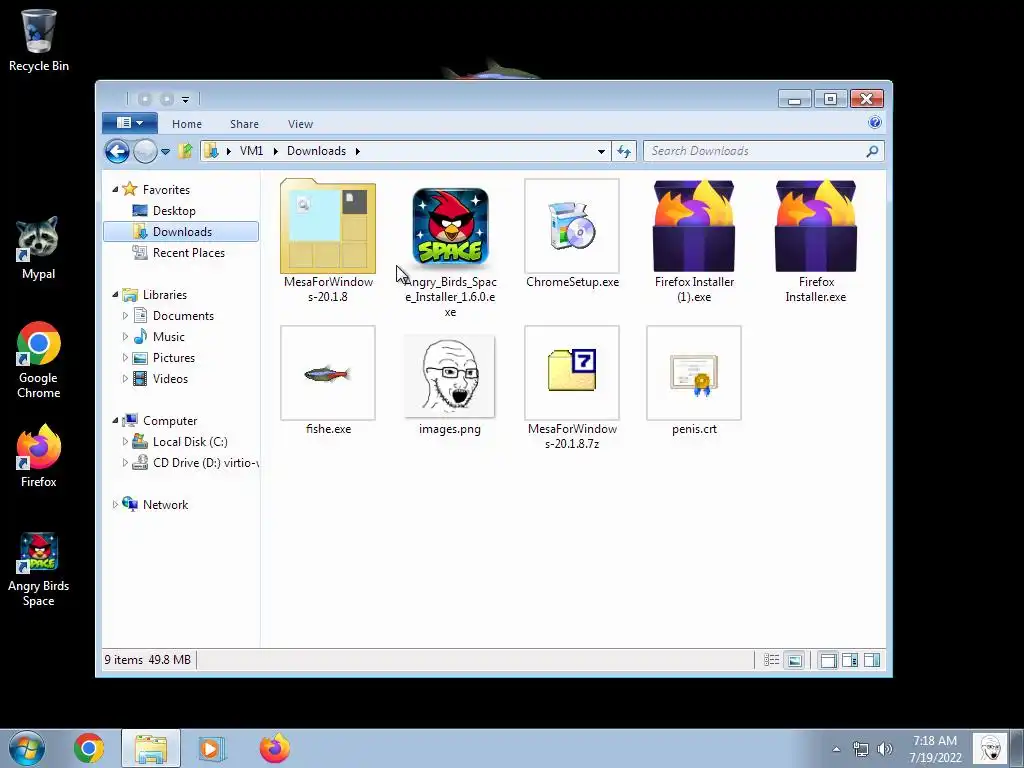Viewport: 1024px width, 768px height.
Task: Select Desktop under Favorites
Action: click(174, 211)
